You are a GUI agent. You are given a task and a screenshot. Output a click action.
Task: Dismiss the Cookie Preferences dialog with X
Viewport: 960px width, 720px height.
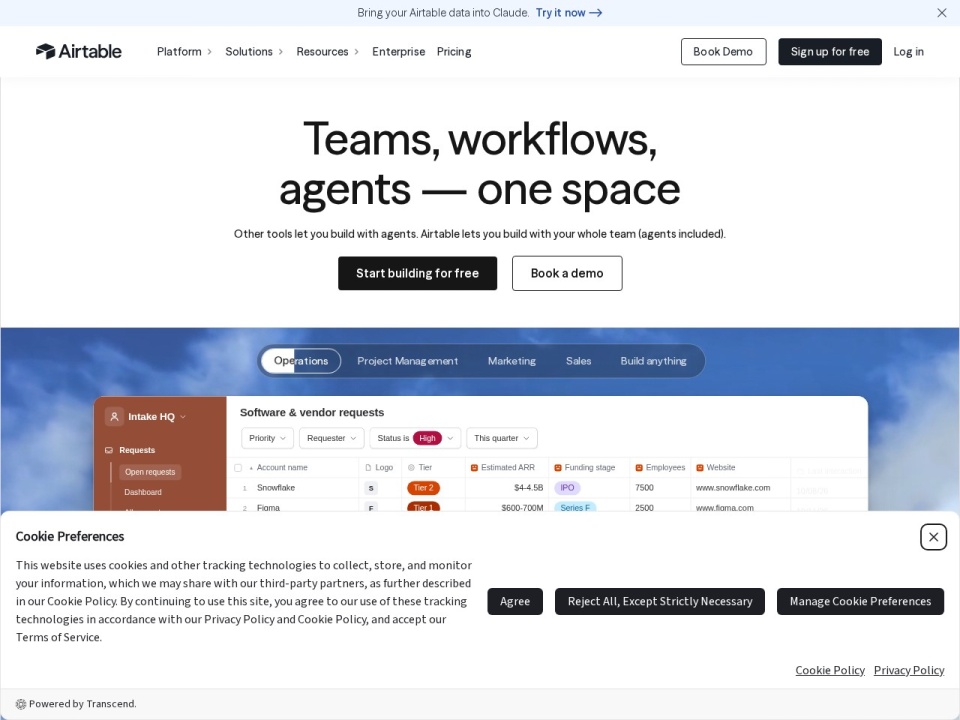(x=933, y=537)
